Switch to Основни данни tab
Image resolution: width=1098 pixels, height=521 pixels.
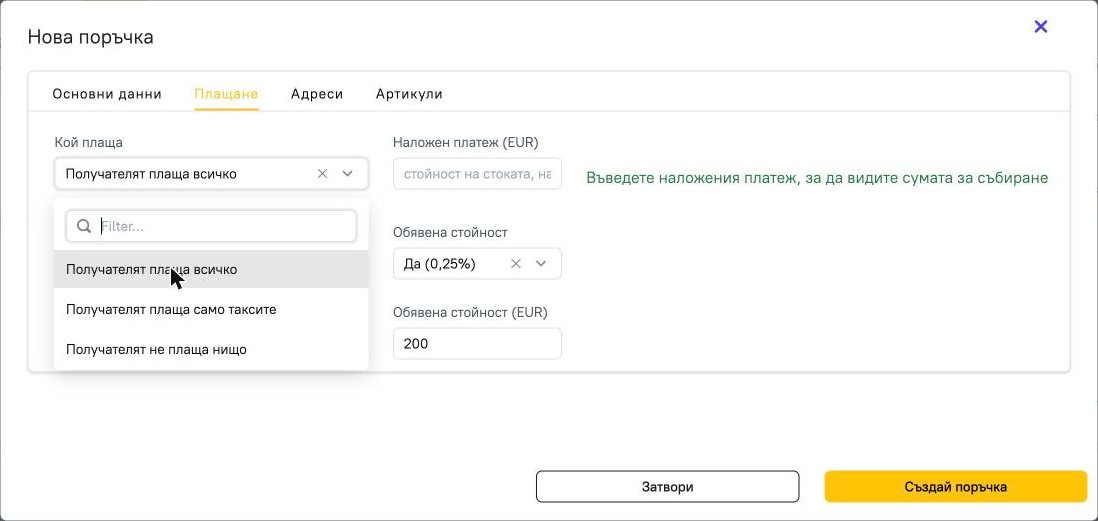[107, 94]
